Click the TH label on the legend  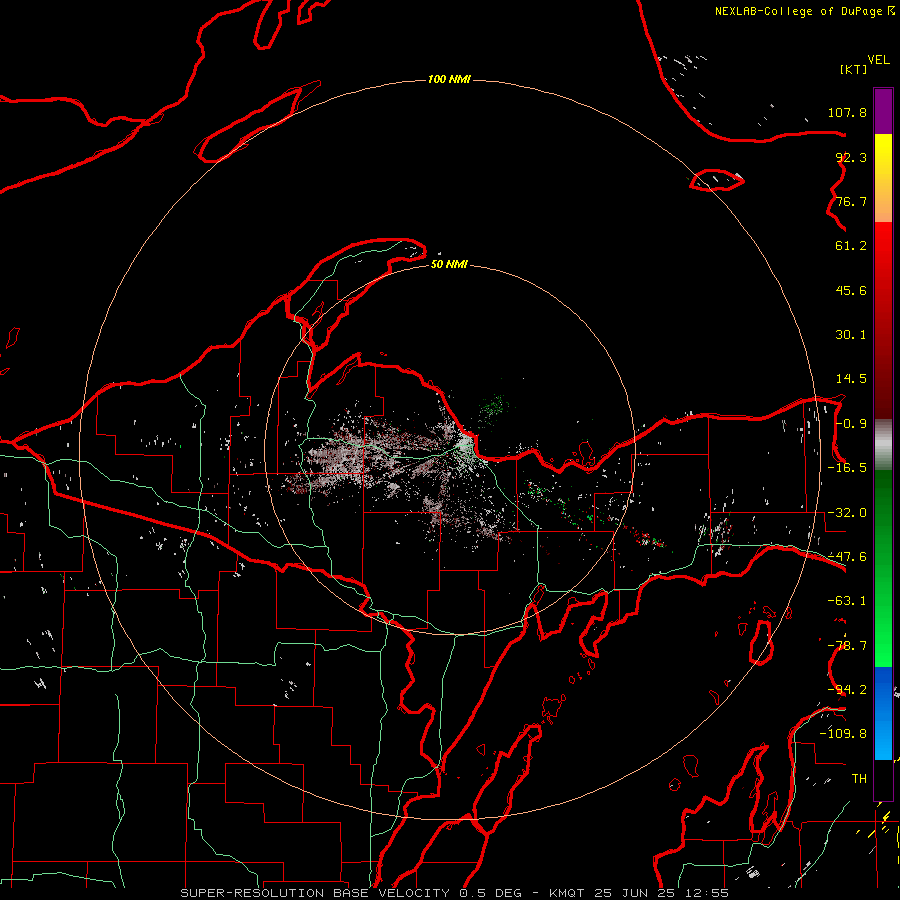[859, 779]
